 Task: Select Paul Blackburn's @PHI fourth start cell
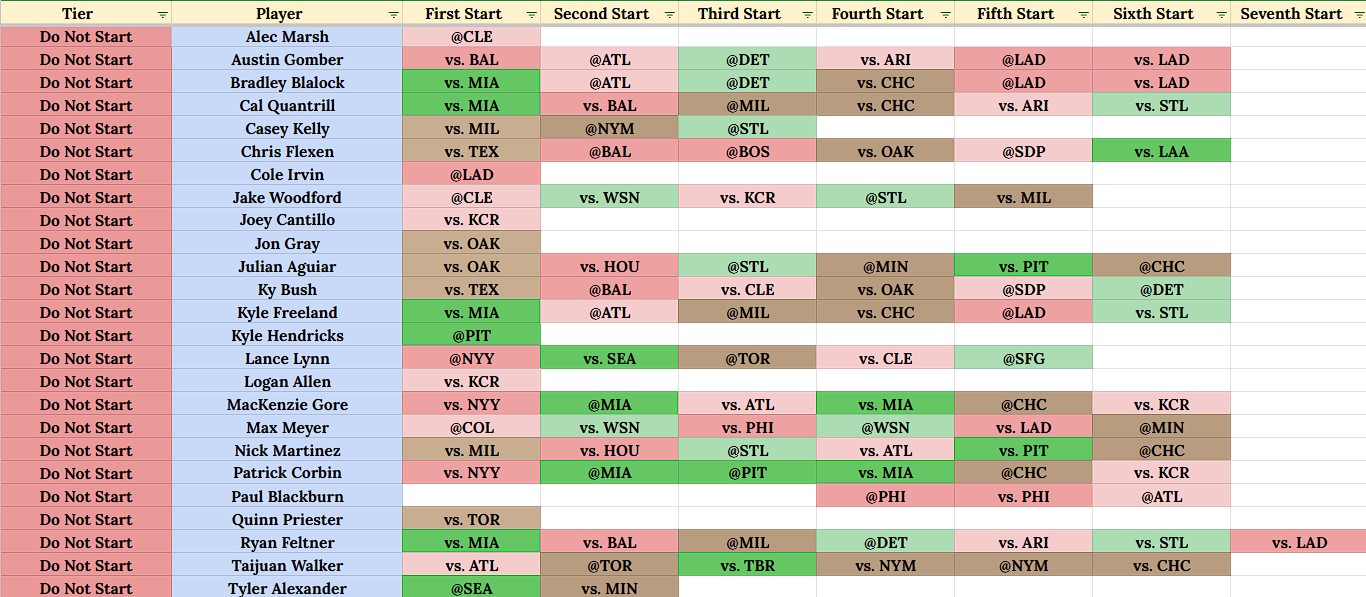(885, 497)
